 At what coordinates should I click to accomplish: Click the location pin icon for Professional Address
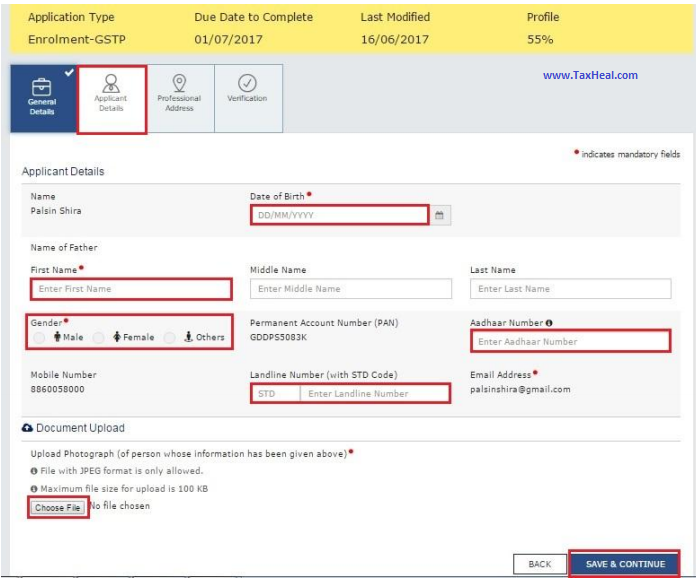179,82
